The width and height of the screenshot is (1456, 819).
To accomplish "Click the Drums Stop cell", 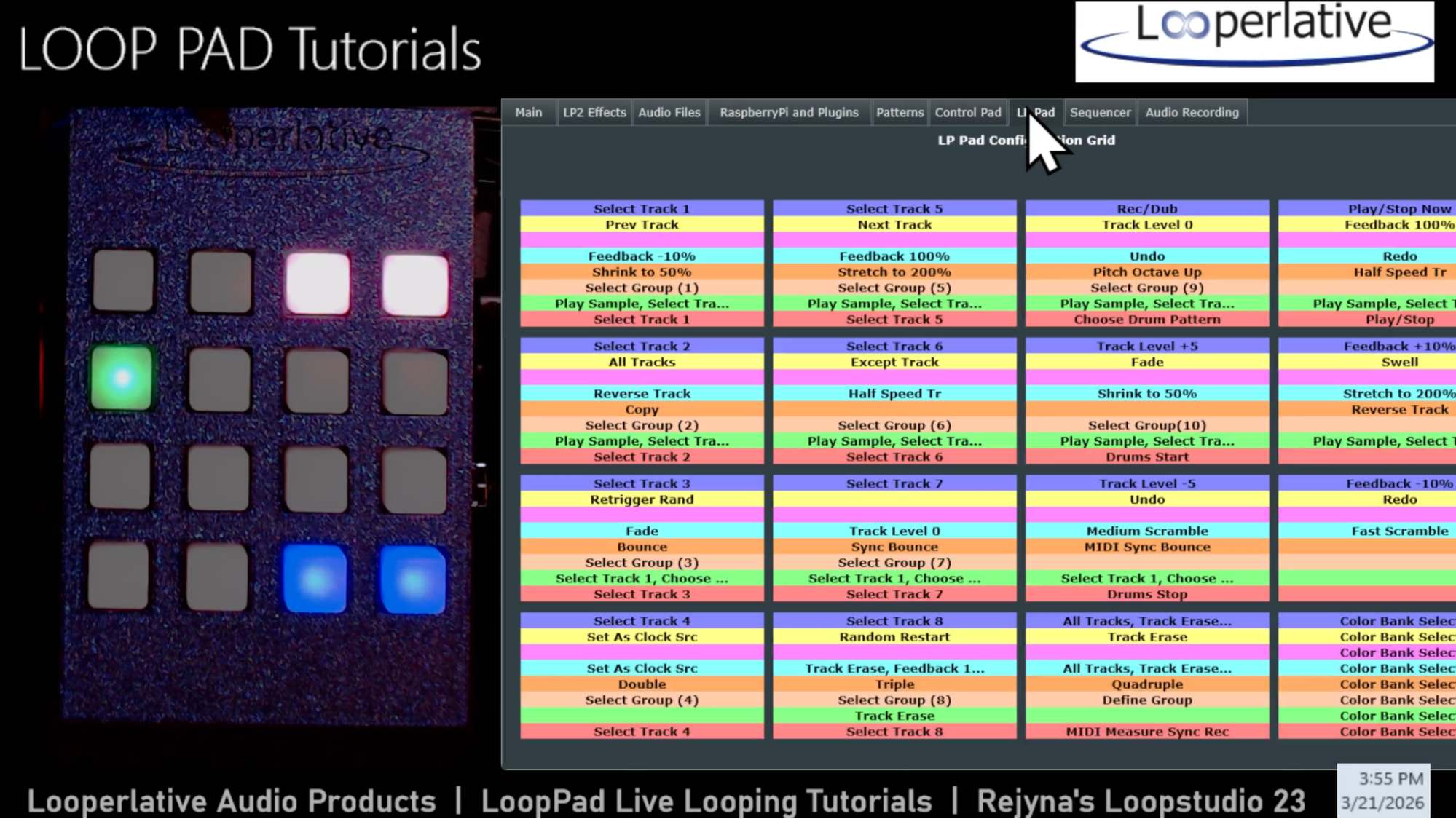I will tap(1147, 595).
